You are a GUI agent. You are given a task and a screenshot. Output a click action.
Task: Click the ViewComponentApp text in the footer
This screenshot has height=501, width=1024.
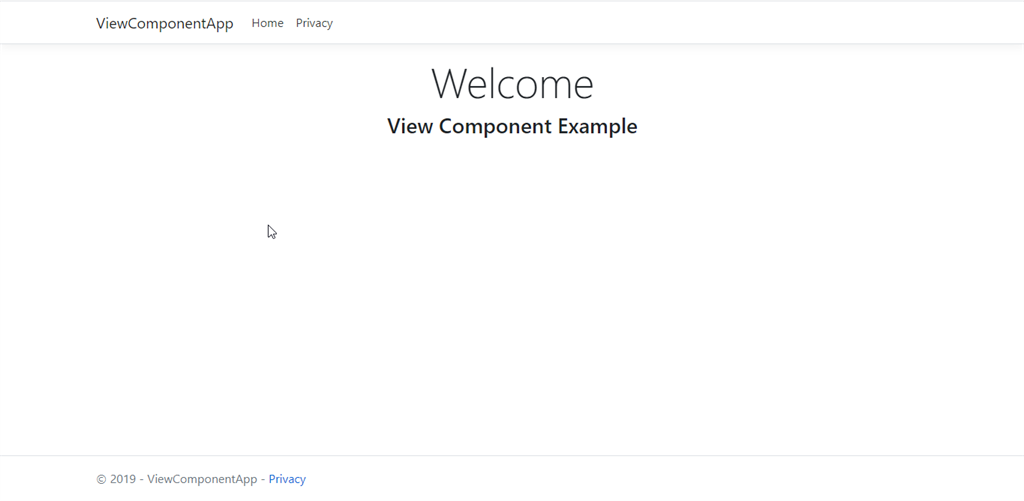click(202, 479)
